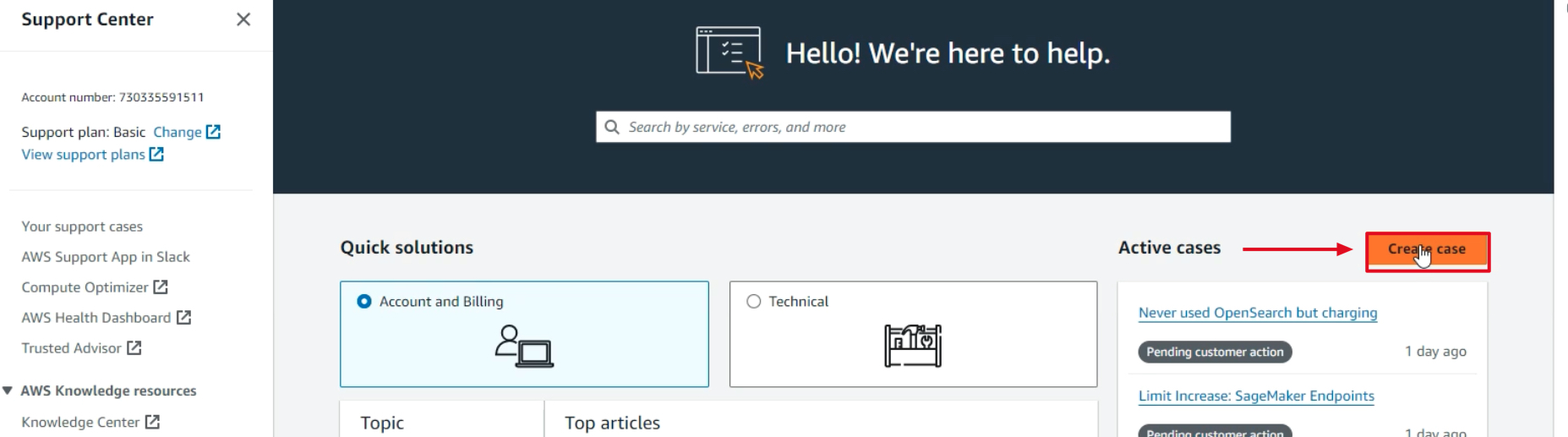Open AWS Support App in Slack

[x=106, y=257]
